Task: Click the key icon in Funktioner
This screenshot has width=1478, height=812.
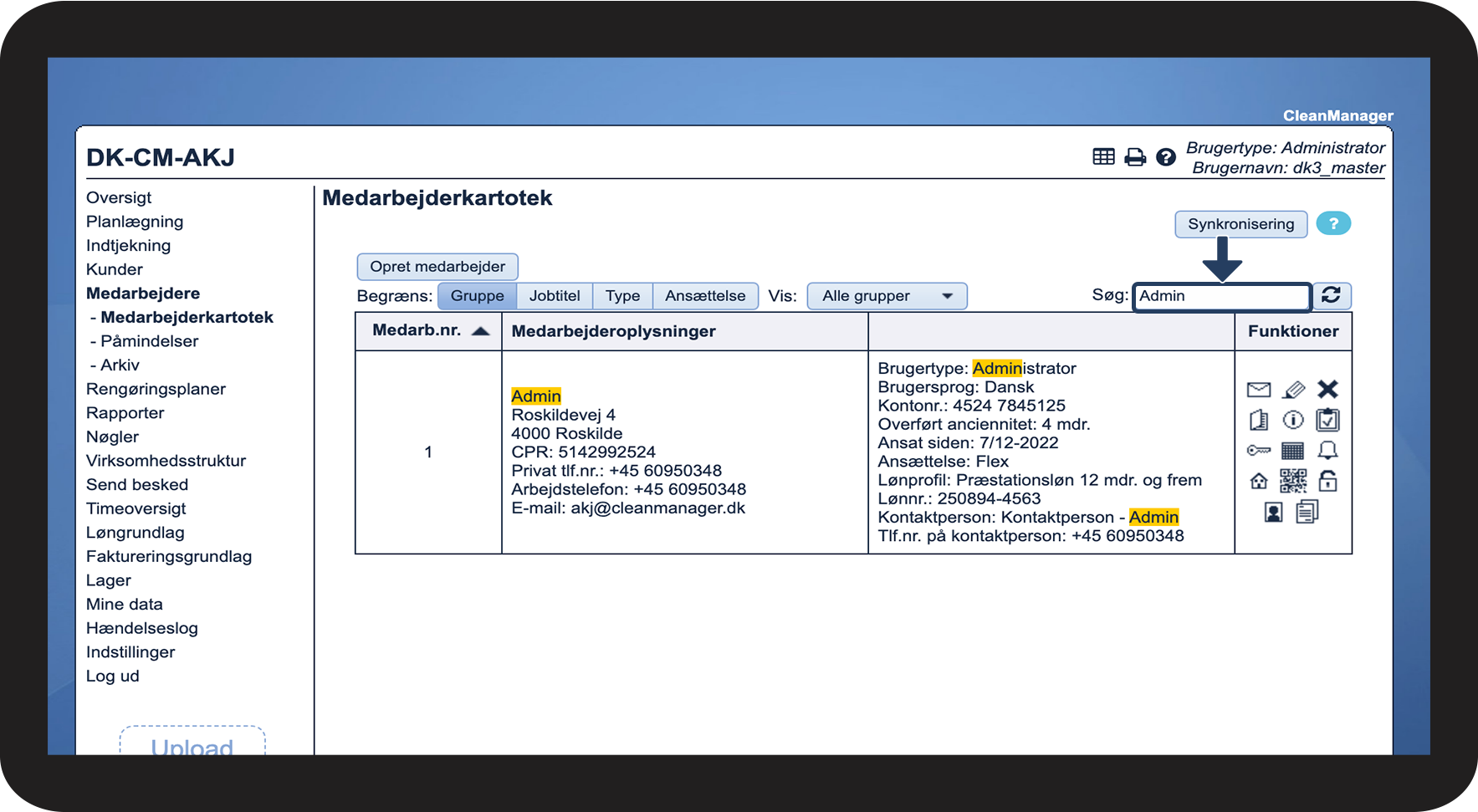Action: pos(1258,451)
